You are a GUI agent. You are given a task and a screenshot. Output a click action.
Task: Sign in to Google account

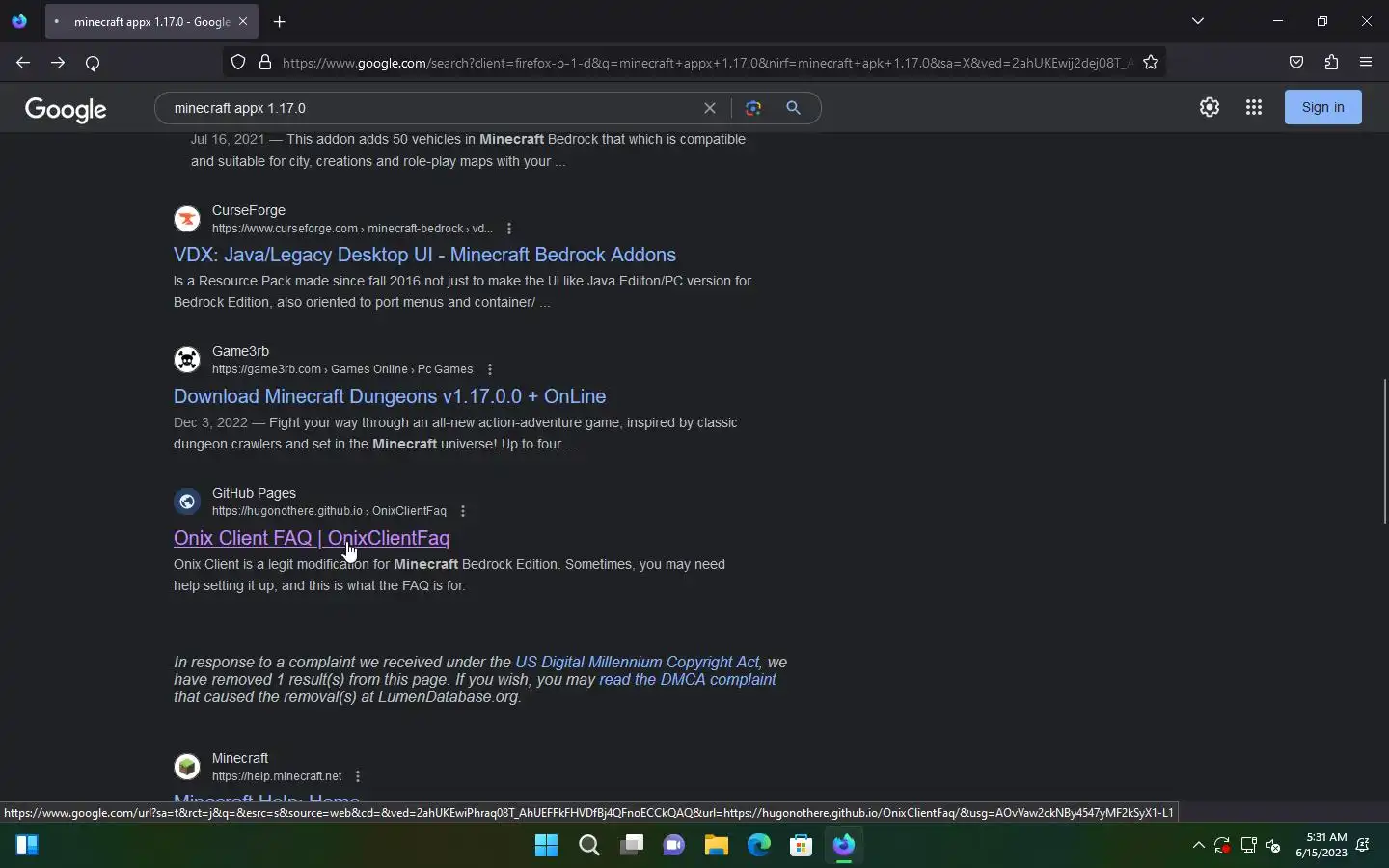pos(1322,107)
